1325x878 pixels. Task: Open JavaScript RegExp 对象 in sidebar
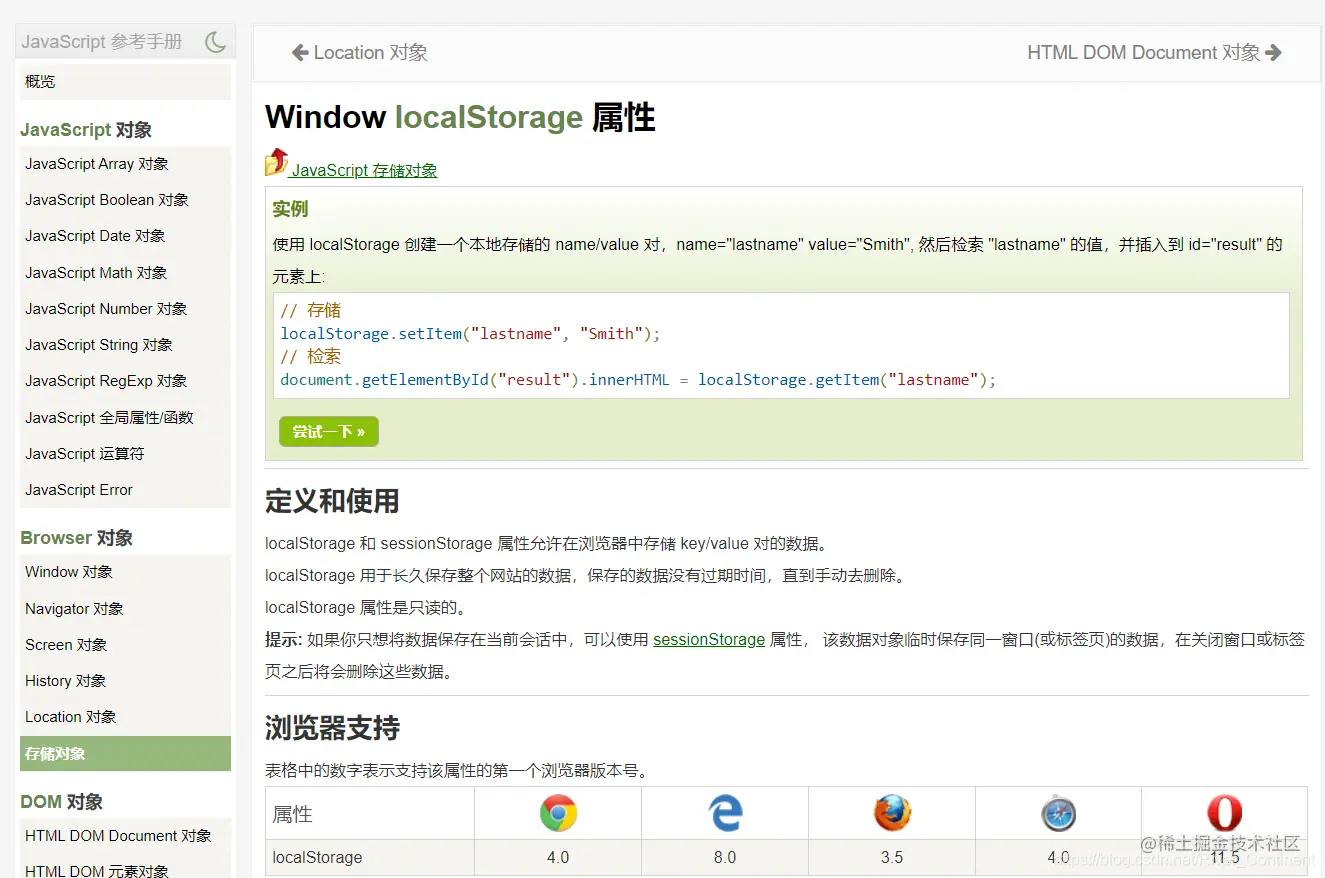coord(125,381)
